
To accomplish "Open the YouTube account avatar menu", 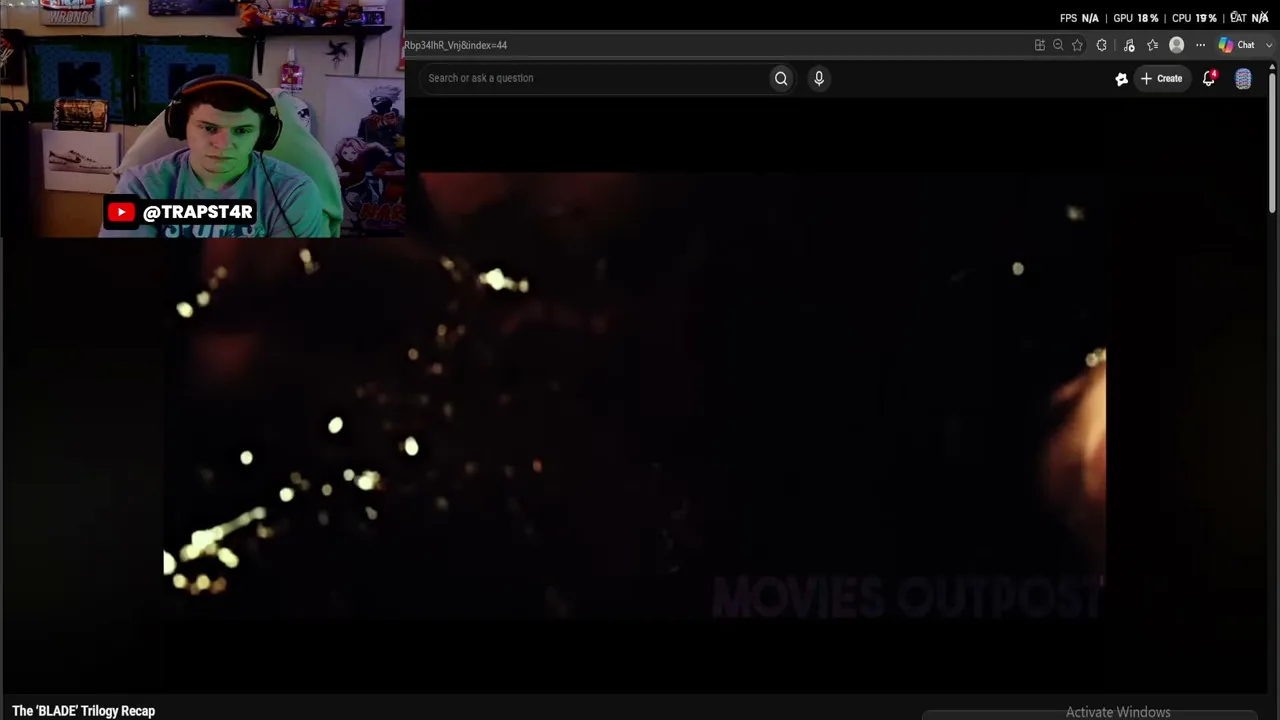I will pyautogui.click(x=1243, y=79).
